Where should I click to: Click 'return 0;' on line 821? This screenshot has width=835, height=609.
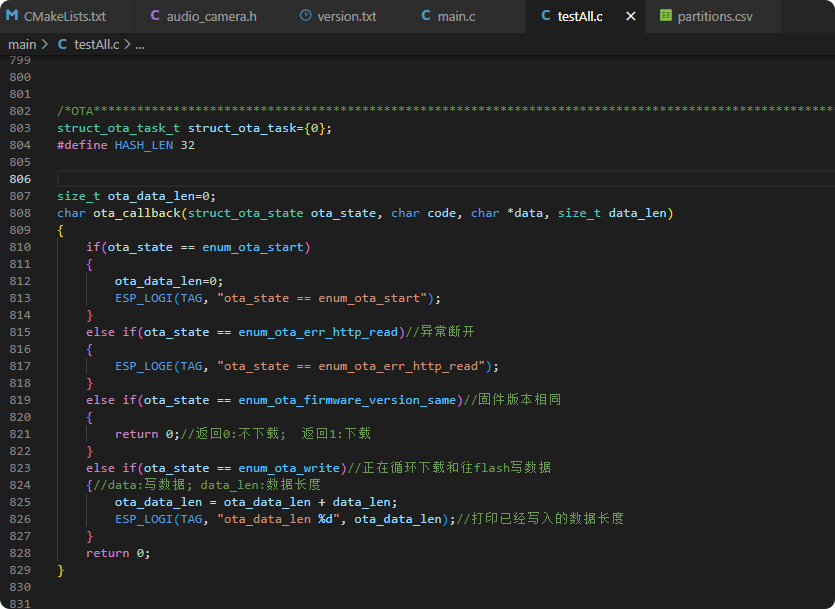[147, 434]
